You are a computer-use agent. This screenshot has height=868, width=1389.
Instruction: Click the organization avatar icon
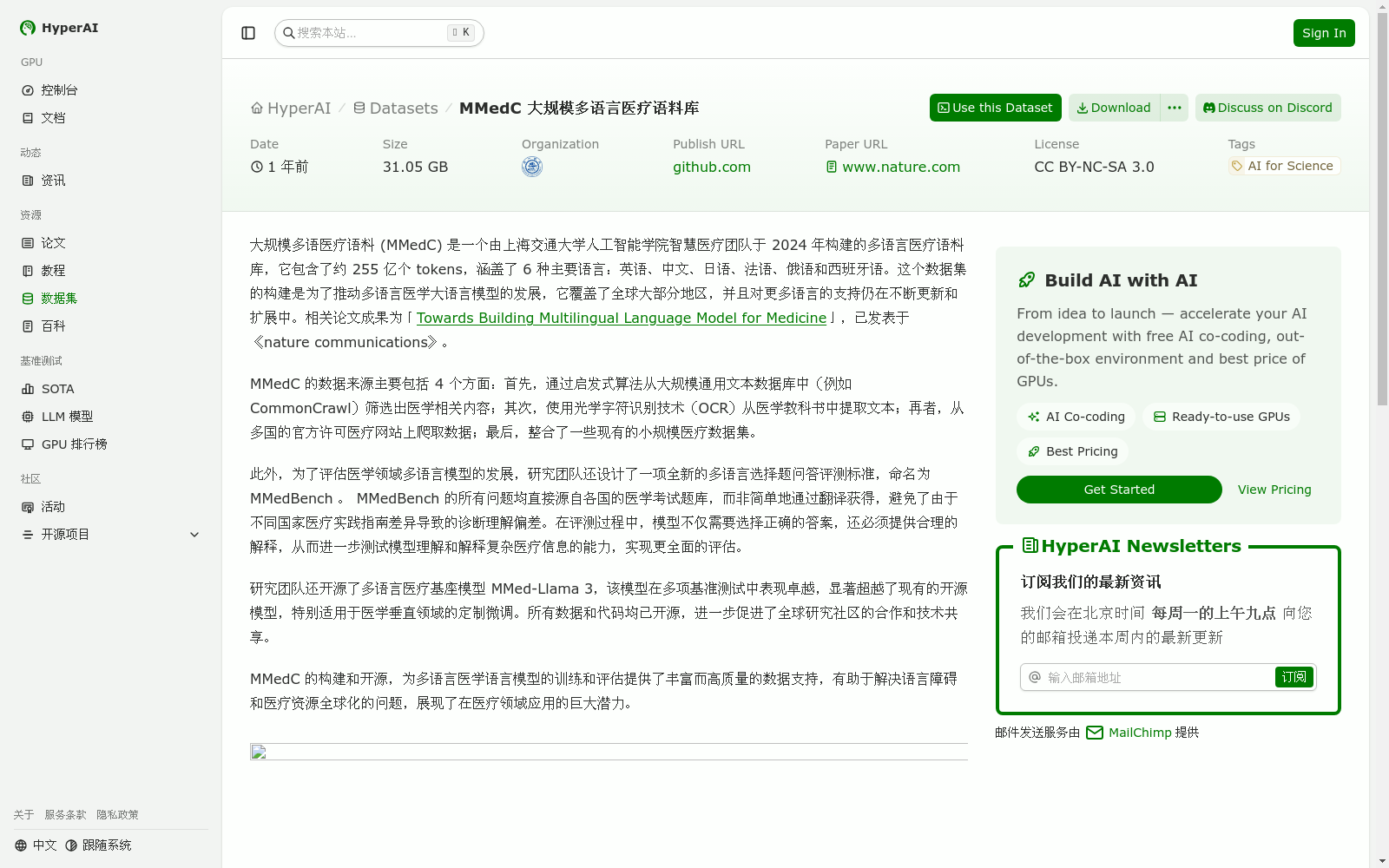point(532,167)
